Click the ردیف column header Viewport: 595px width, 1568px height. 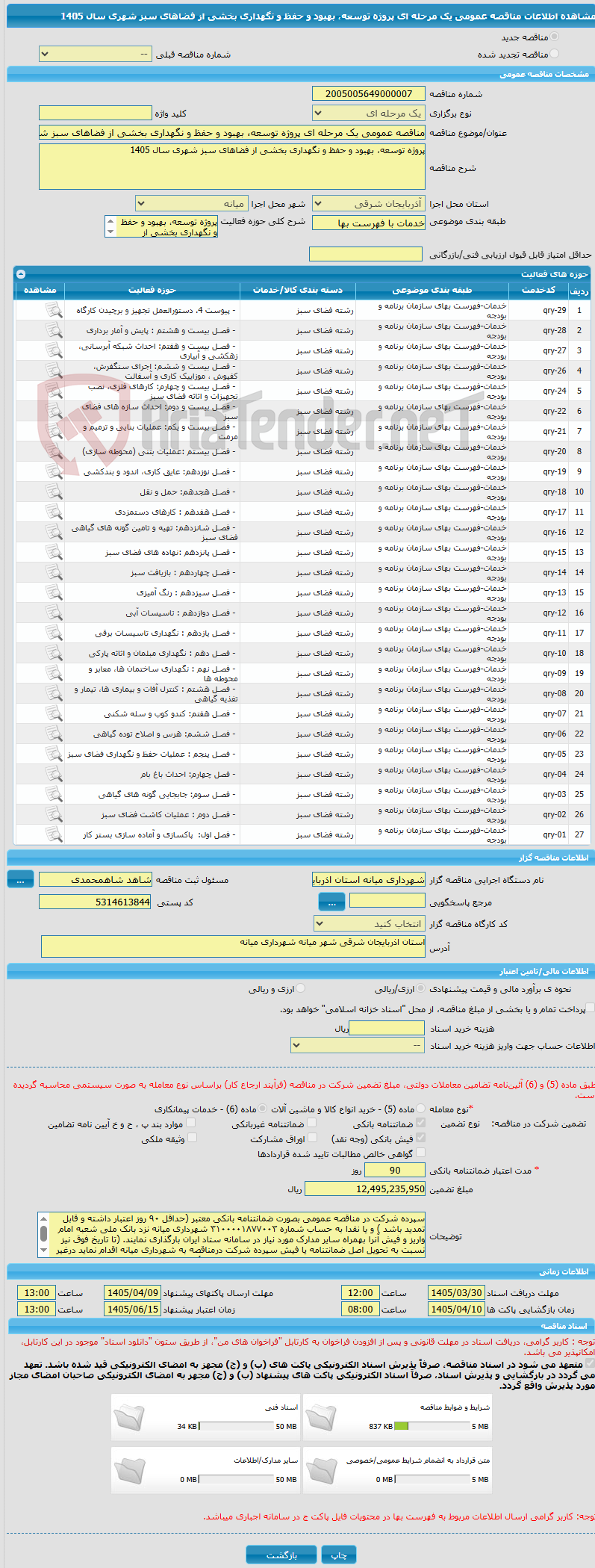pyautogui.click(x=579, y=290)
